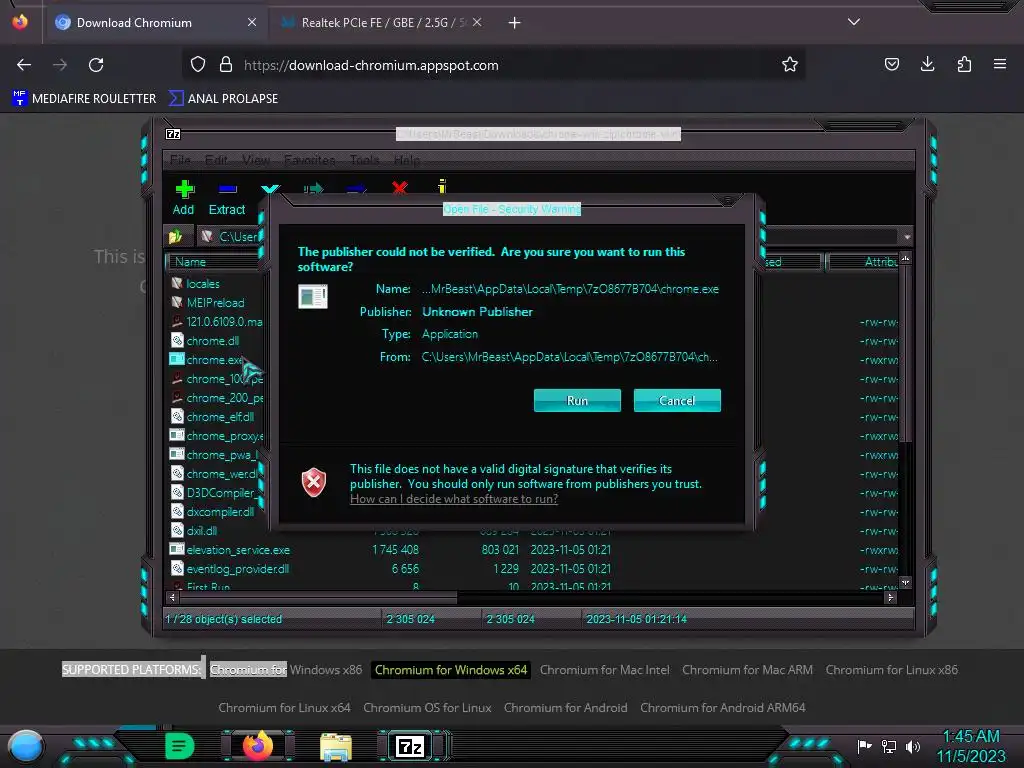Open the 7-Zip Edit menu
The height and width of the screenshot is (768, 1024).
(216, 160)
